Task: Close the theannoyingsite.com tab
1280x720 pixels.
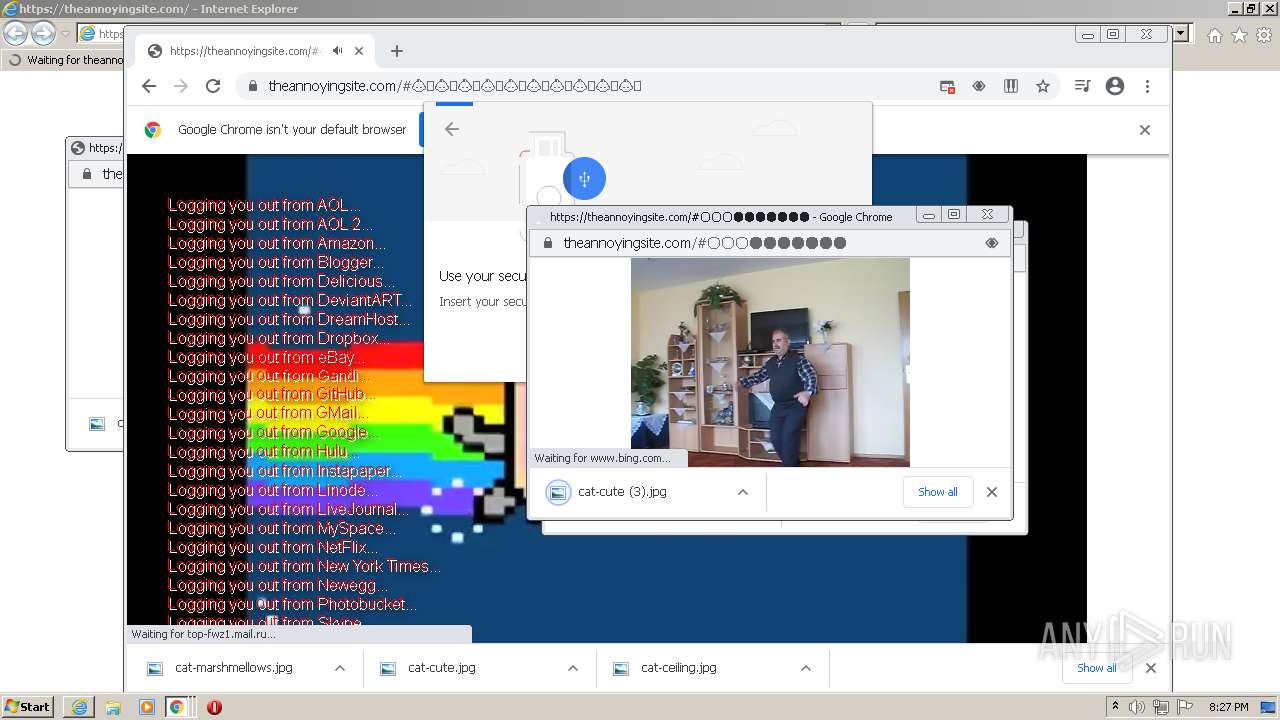Action: point(359,51)
